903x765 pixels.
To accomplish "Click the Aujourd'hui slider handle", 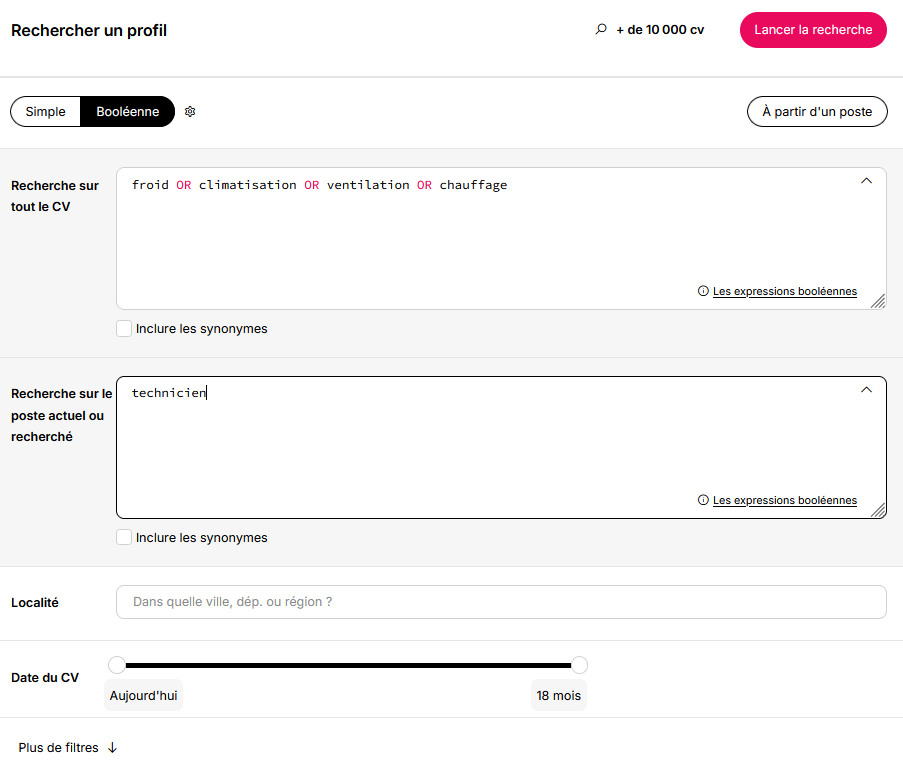I will pos(117,665).
